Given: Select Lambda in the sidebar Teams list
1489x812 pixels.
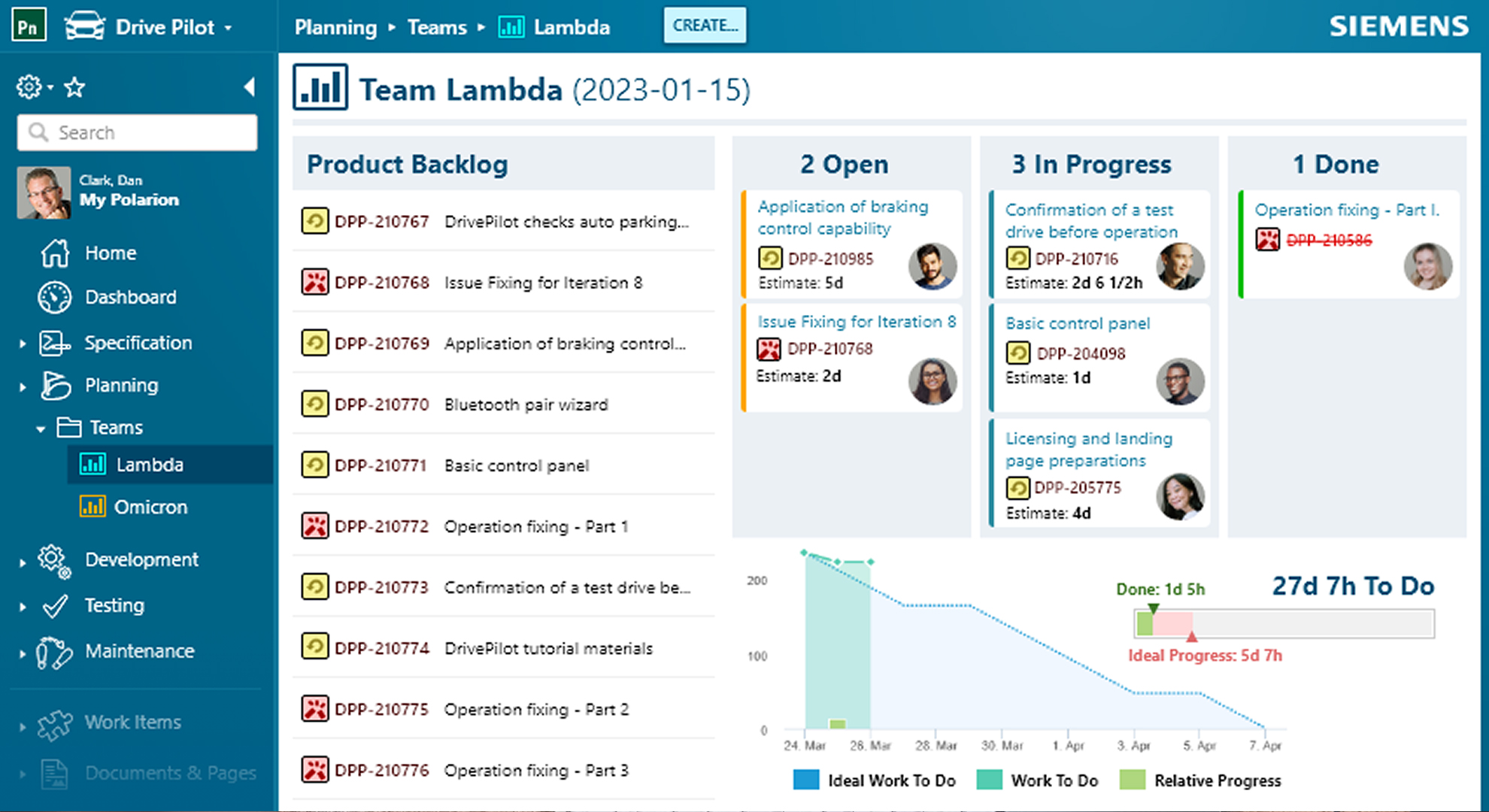Looking at the screenshot, I should click(x=150, y=465).
